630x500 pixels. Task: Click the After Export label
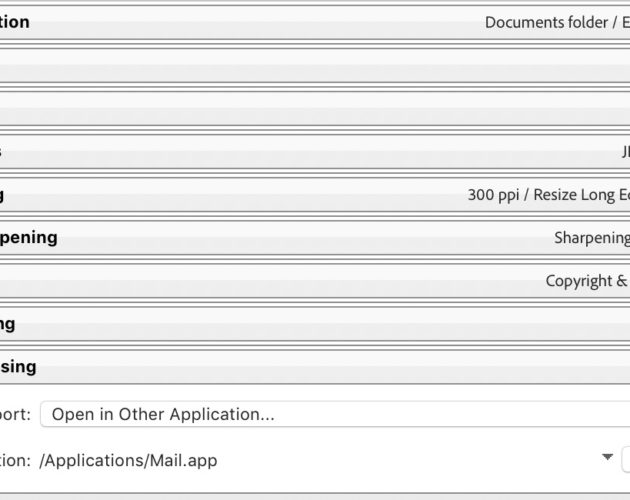pyautogui.click(x=15, y=414)
